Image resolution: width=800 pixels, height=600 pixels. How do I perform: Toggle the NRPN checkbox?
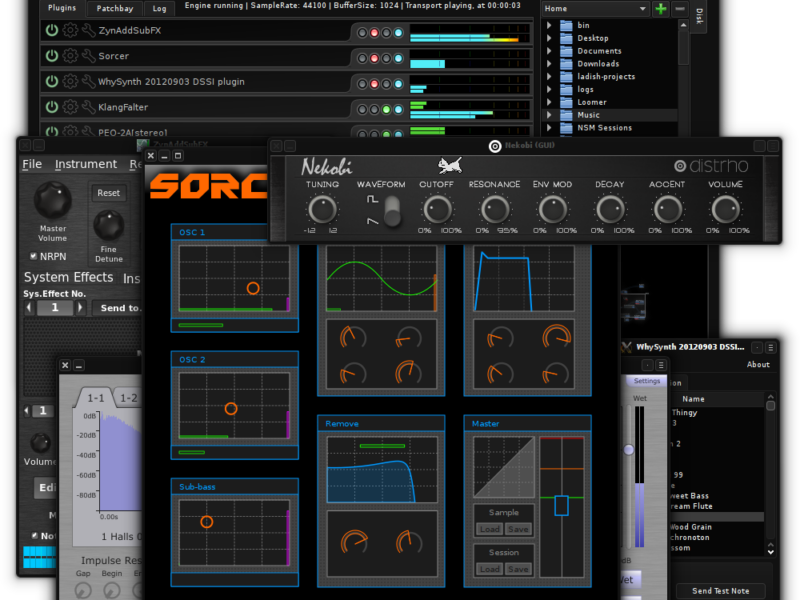33,256
